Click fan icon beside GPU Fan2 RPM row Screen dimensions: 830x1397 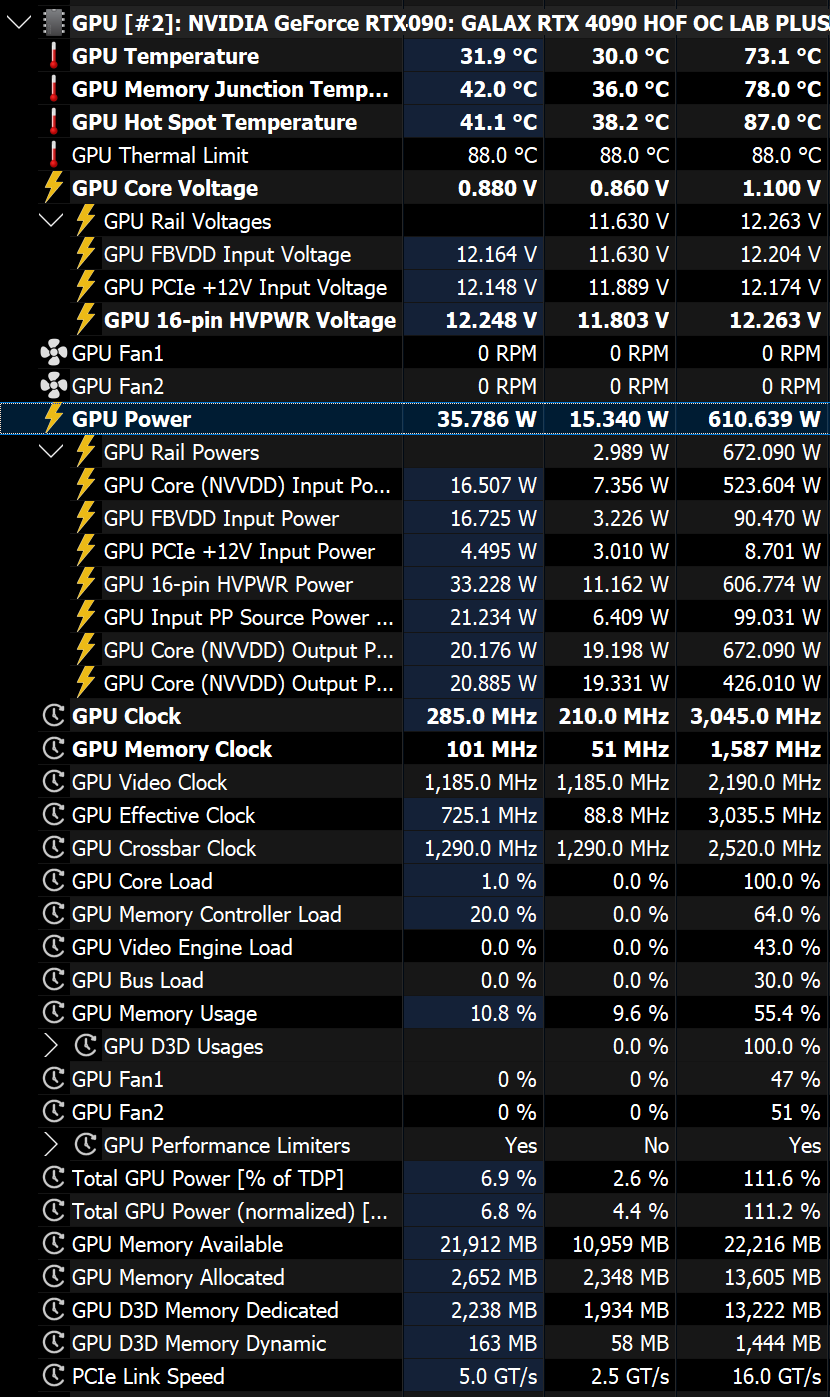(53, 386)
